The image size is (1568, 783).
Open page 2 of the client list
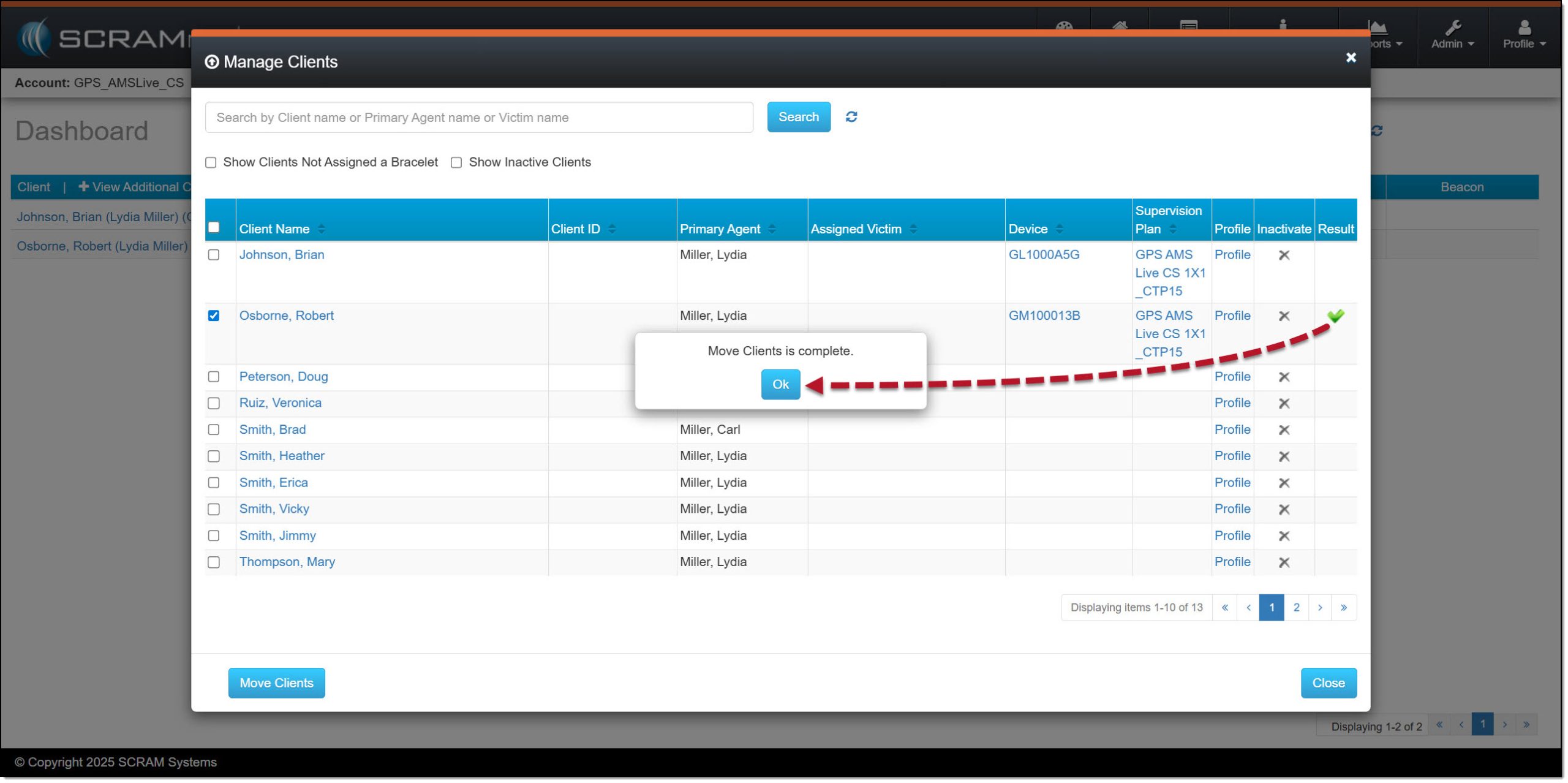(x=1296, y=608)
